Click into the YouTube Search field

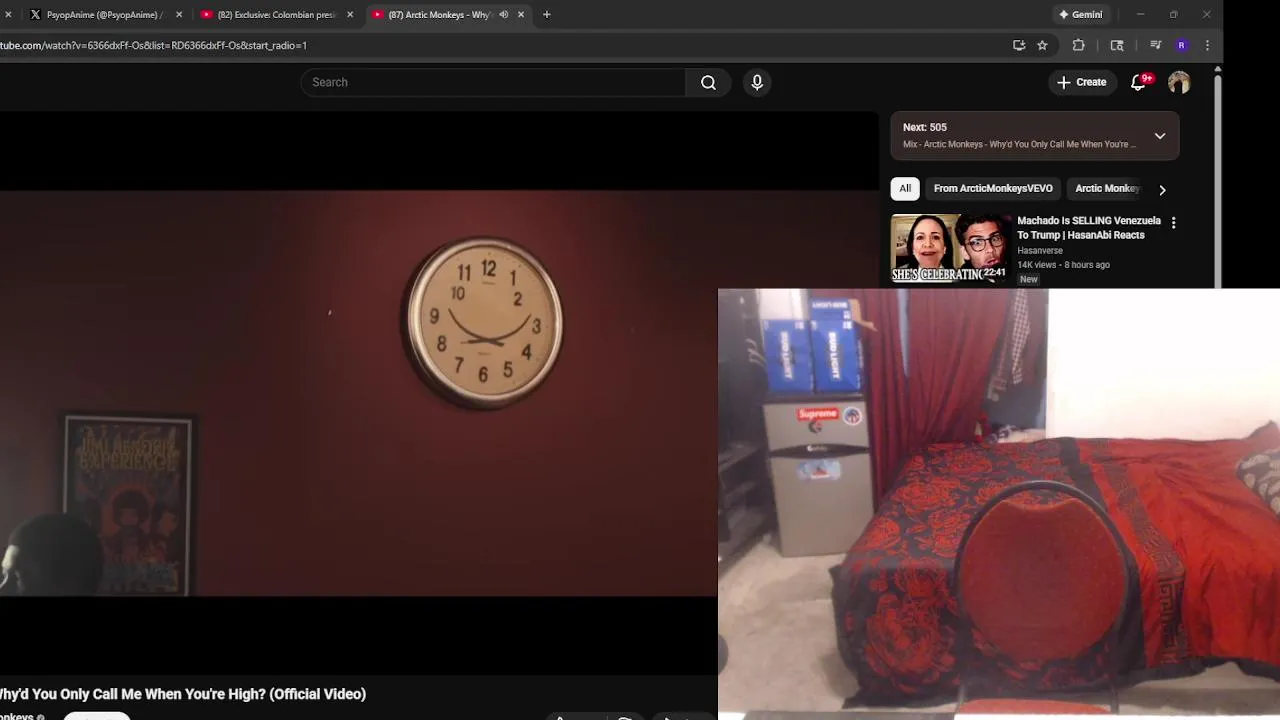[493, 82]
